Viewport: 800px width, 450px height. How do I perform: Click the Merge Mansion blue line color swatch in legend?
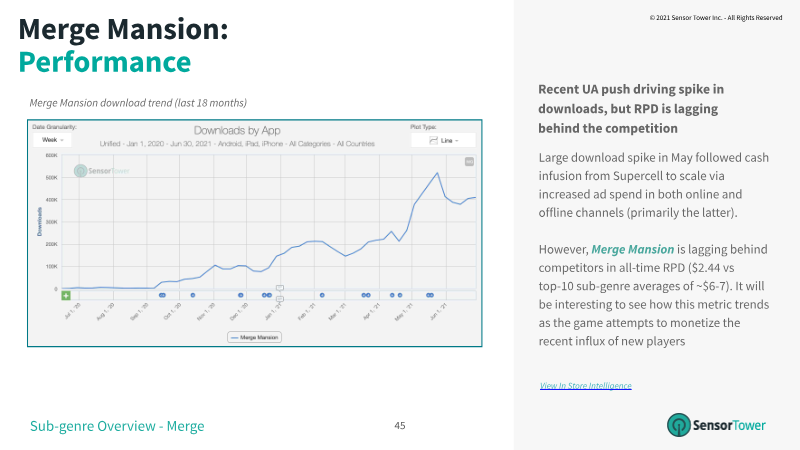tap(235, 338)
